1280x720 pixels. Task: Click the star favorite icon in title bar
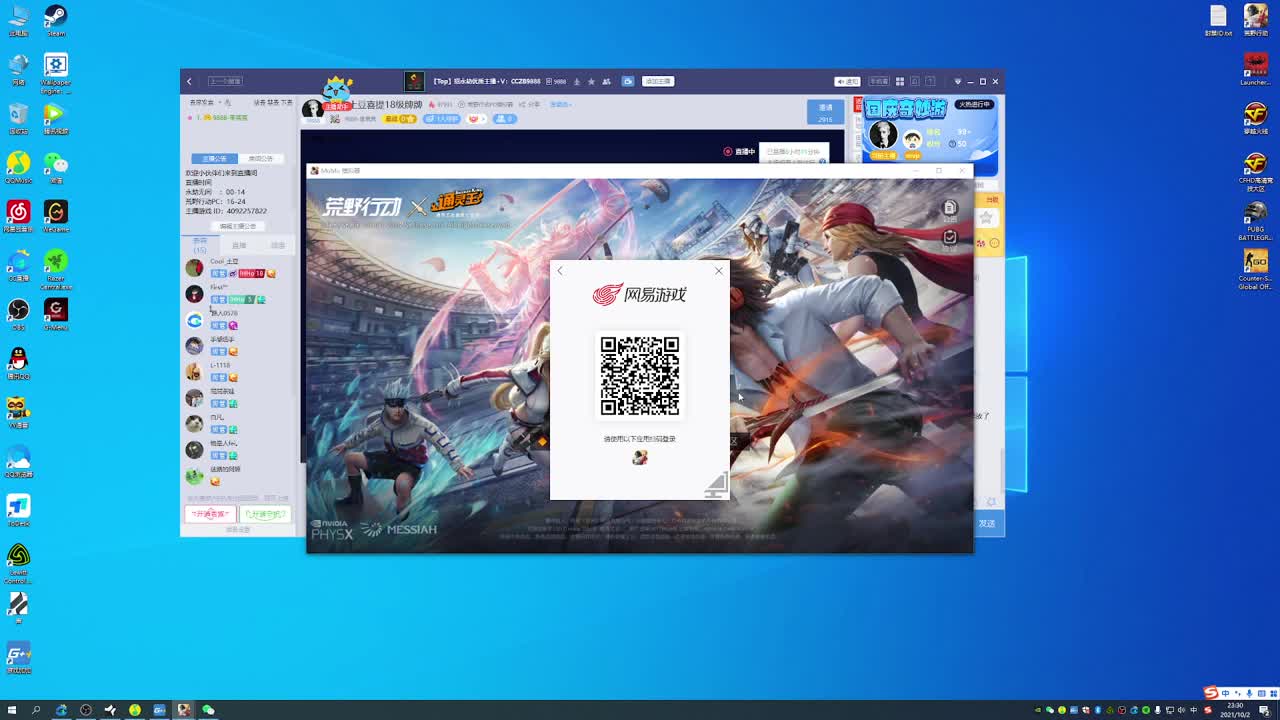coord(591,81)
